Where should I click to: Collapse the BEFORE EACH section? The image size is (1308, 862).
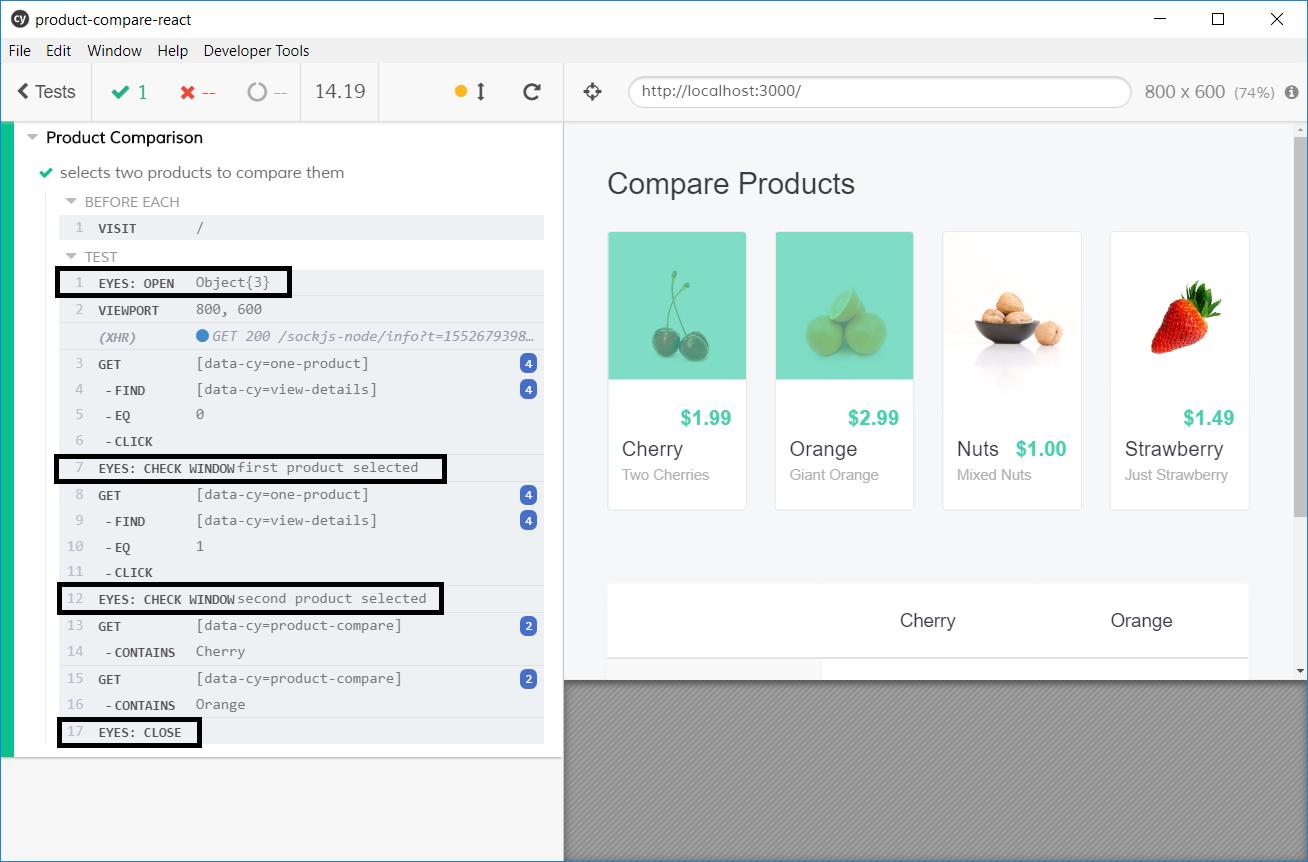pos(71,202)
